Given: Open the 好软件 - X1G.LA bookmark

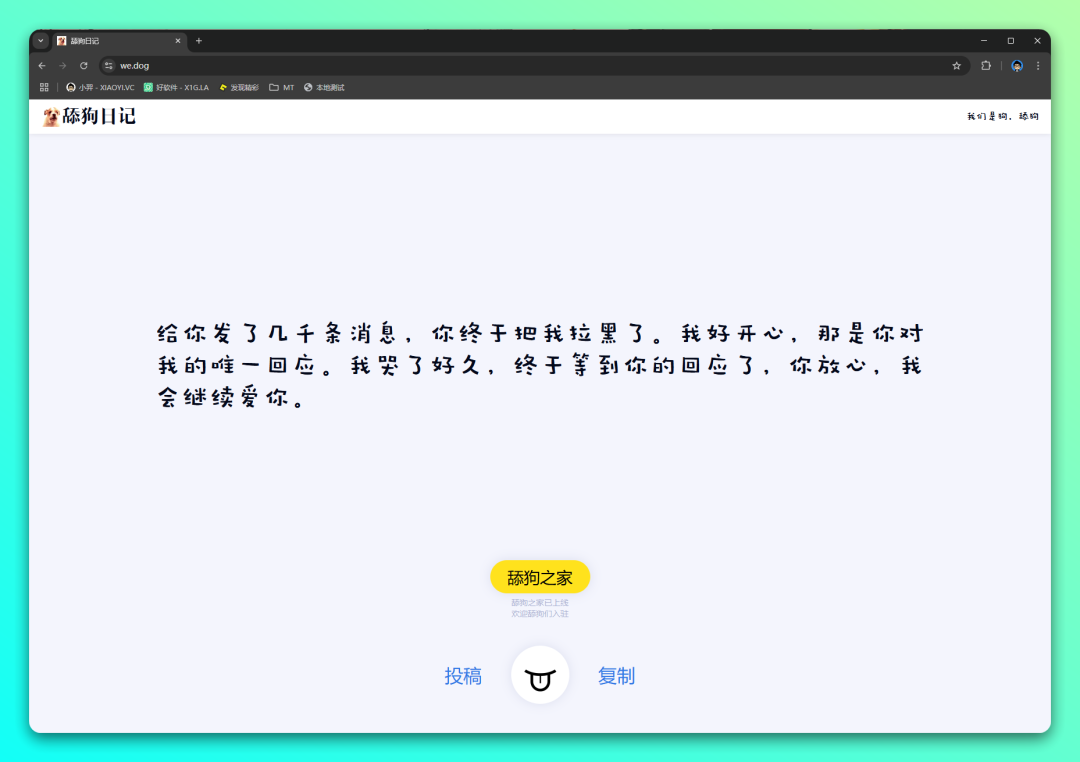Looking at the screenshot, I should coord(176,87).
